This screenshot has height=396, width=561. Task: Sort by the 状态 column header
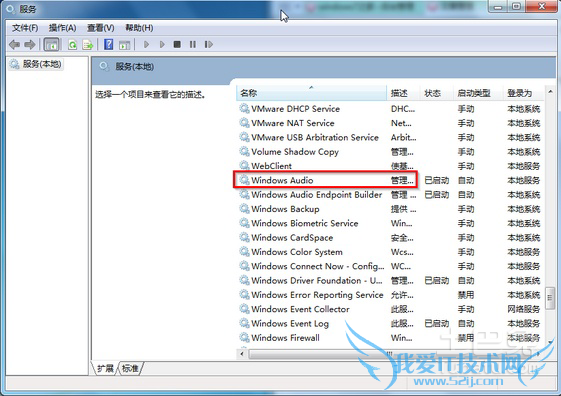tap(435, 93)
